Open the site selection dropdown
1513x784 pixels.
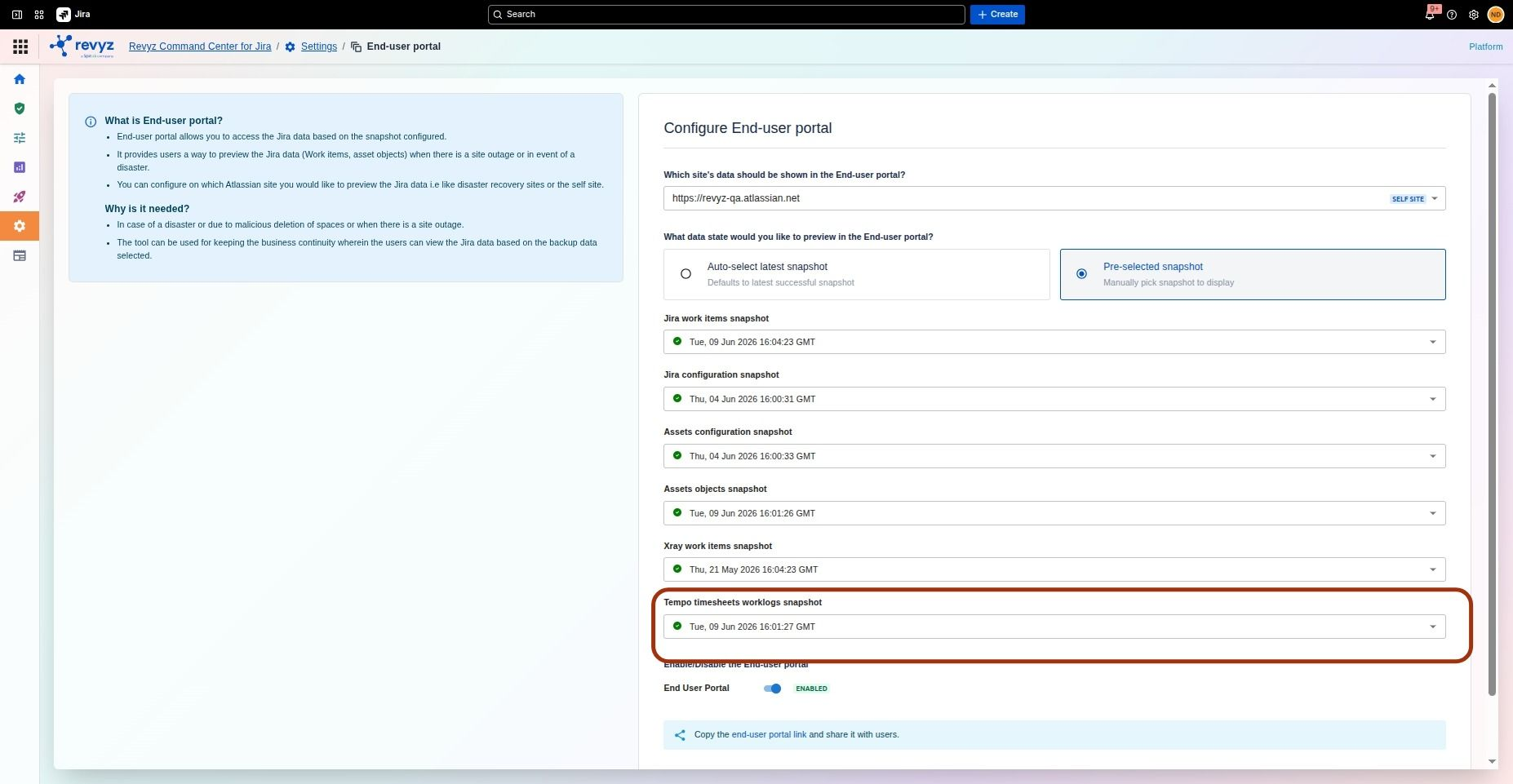pos(1054,198)
